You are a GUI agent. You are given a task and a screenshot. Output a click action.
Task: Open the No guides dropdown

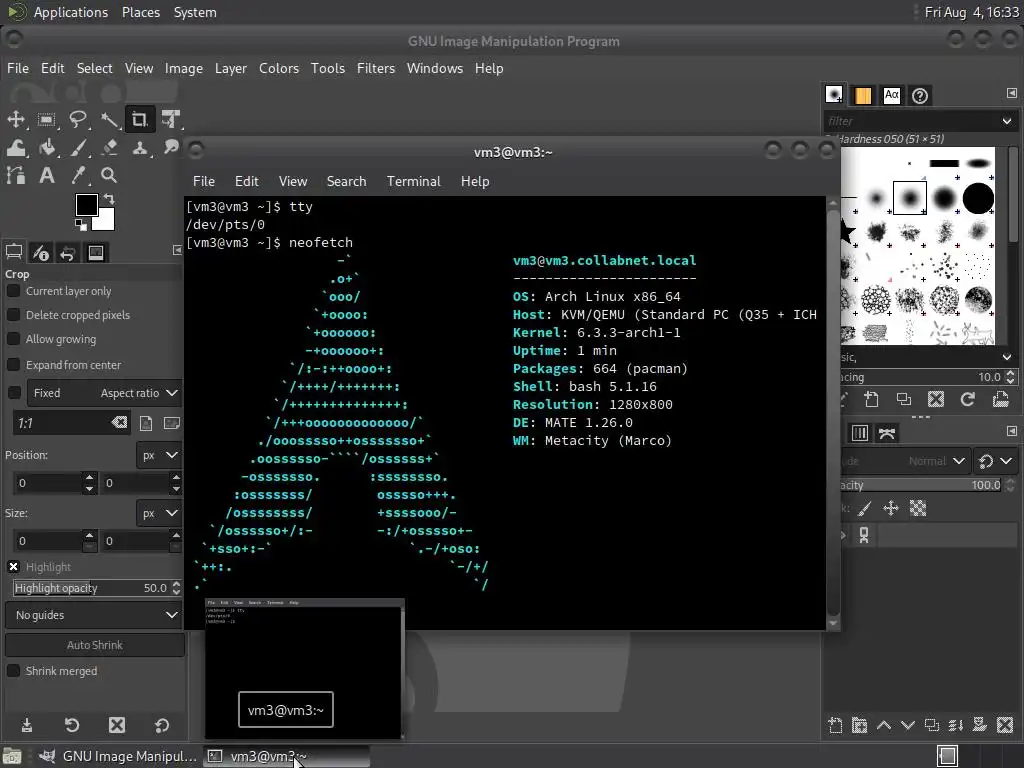(94, 615)
